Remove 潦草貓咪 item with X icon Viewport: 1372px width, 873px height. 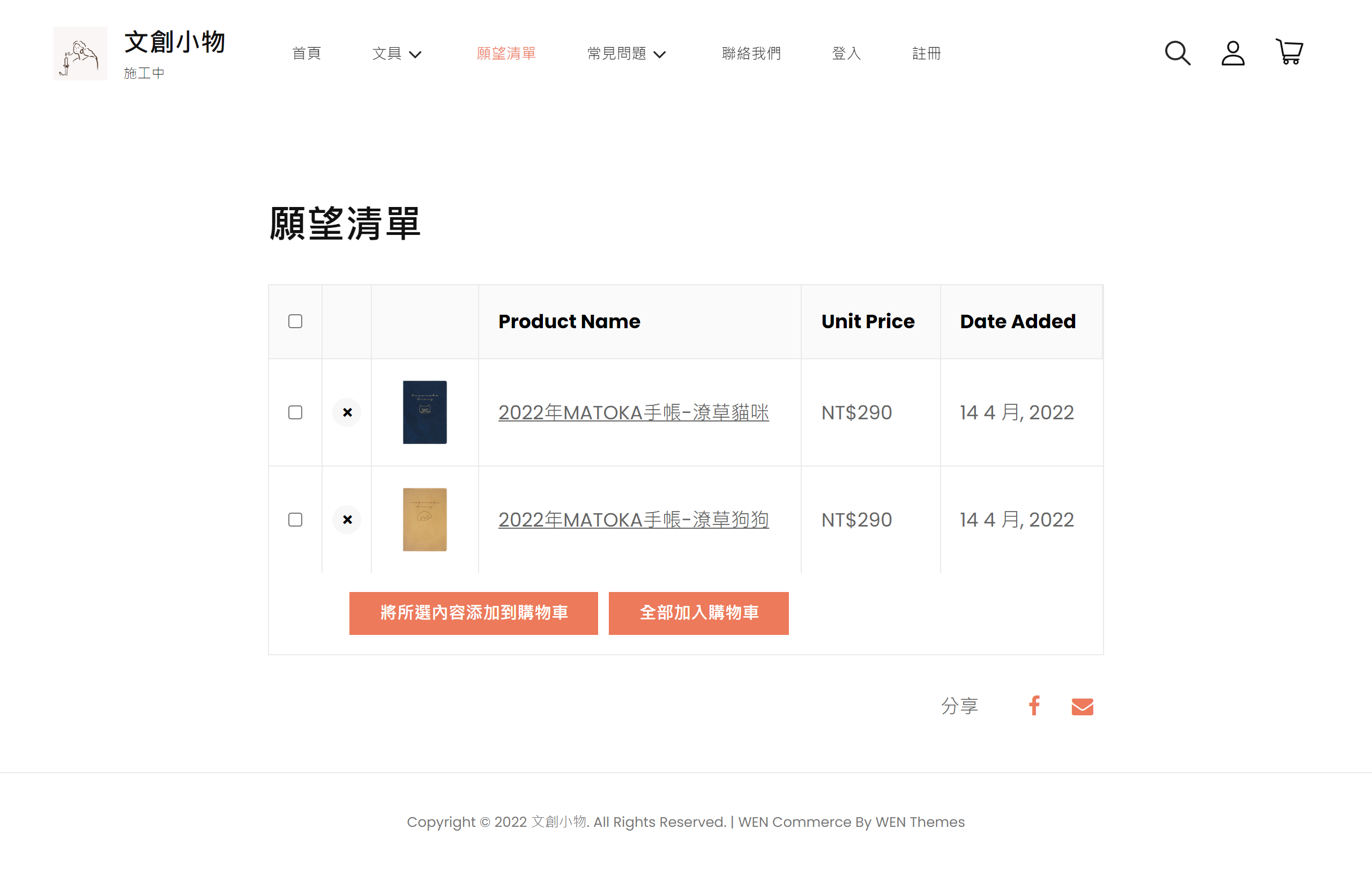coord(347,412)
